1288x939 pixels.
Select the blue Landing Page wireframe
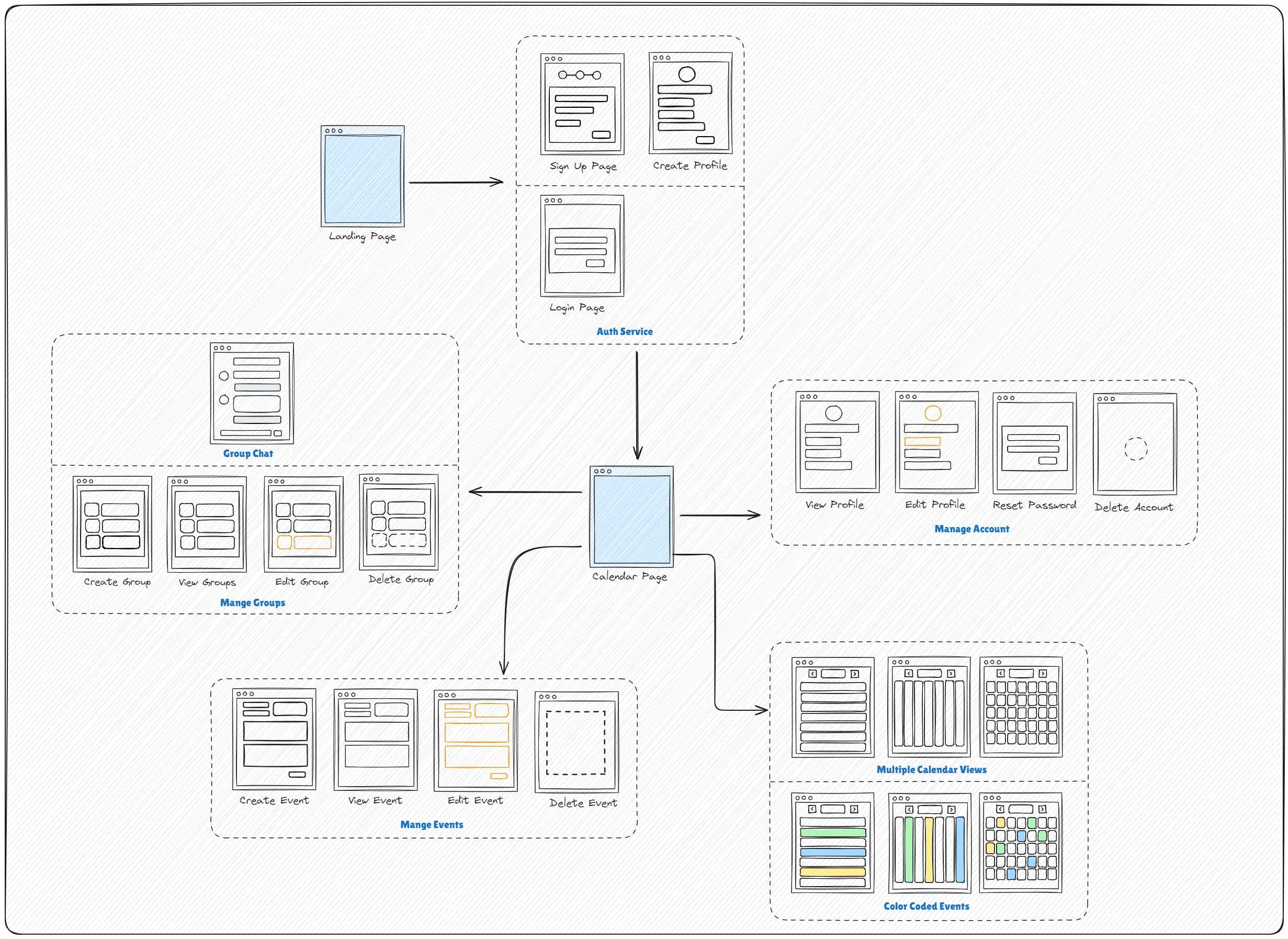[x=363, y=176]
